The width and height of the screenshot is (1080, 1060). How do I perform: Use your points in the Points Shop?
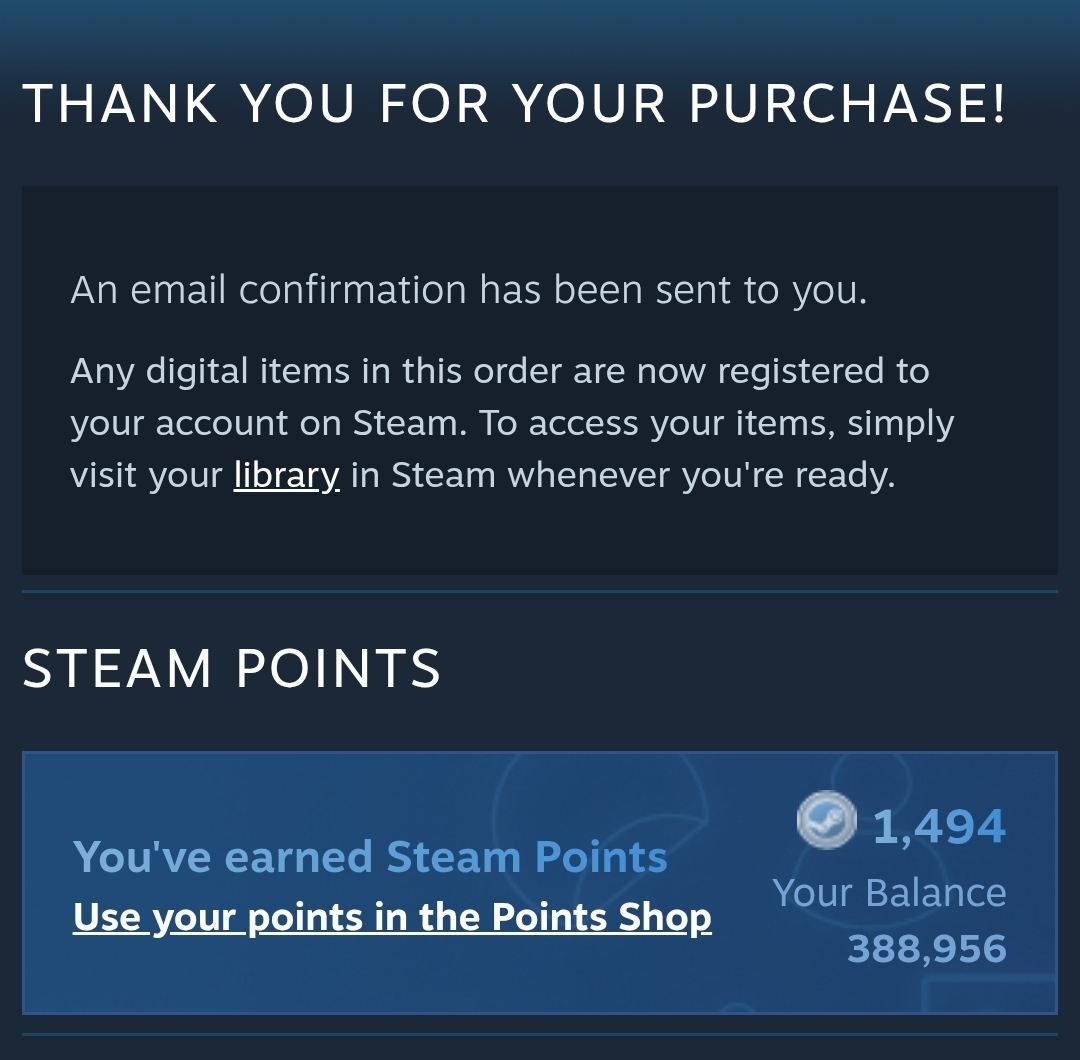point(392,917)
